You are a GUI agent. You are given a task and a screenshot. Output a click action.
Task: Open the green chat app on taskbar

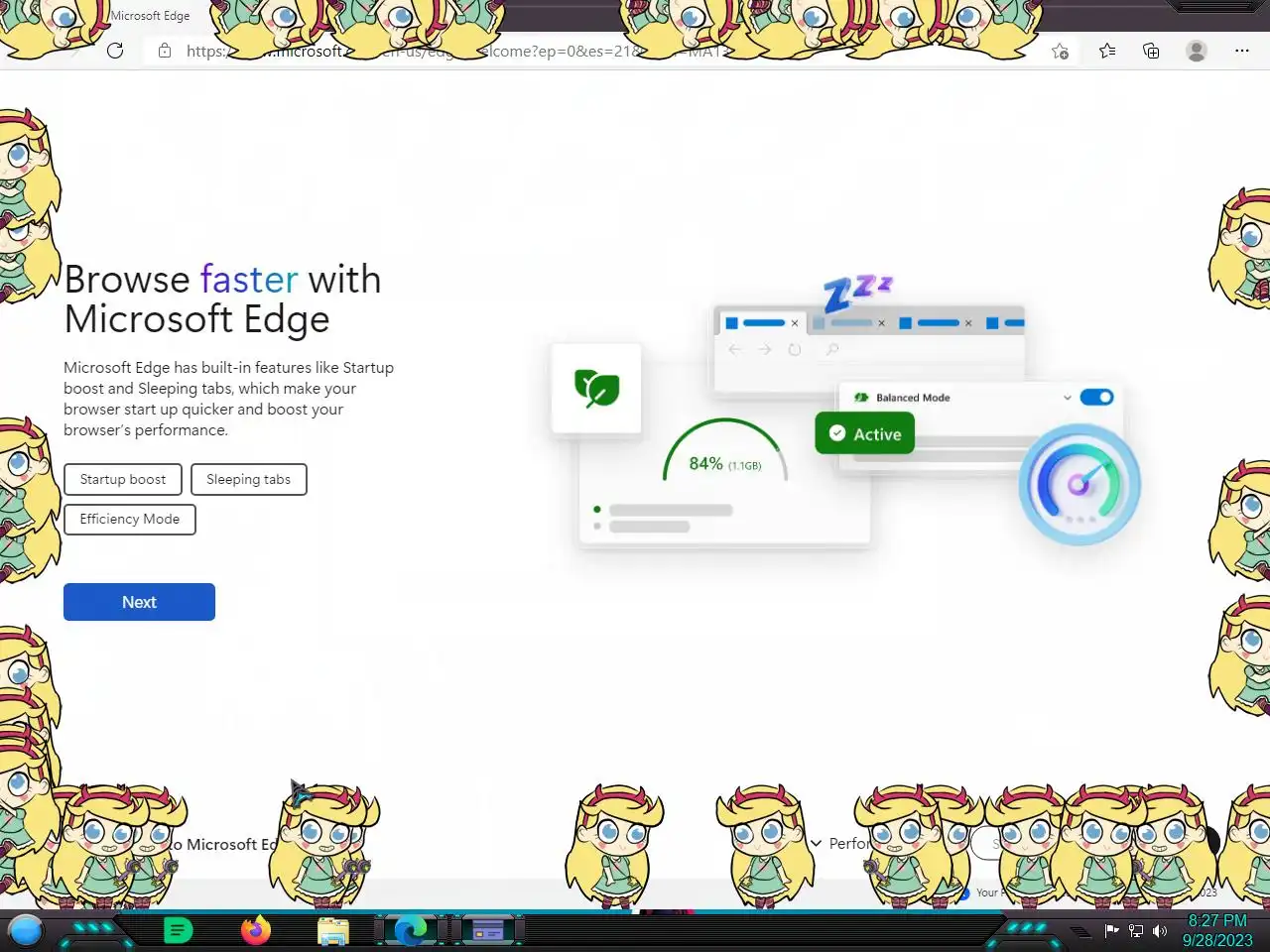pyautogui.click(x=178, y=931)
